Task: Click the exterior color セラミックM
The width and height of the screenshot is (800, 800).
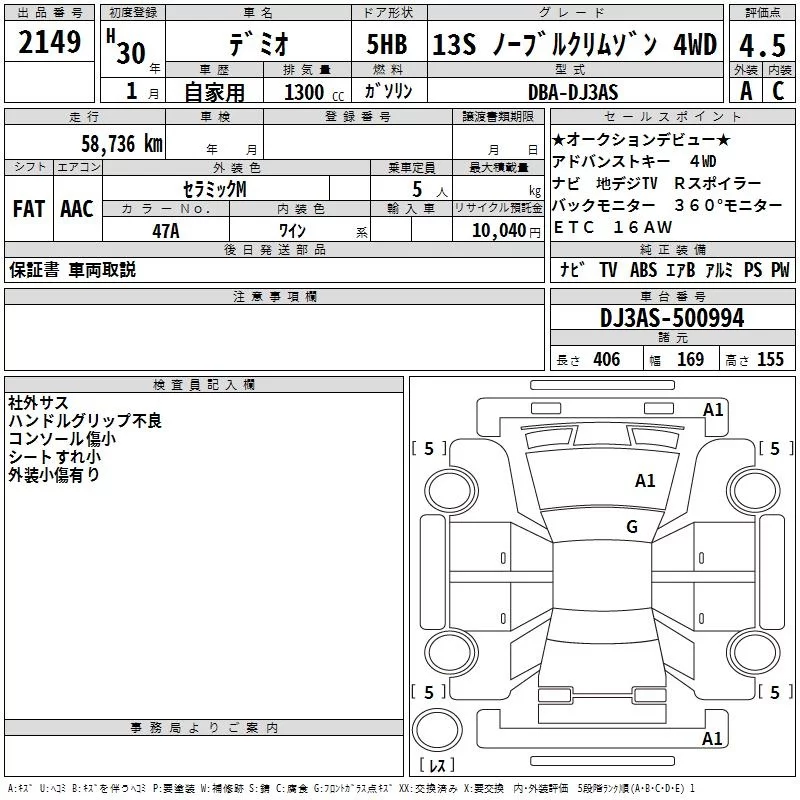Action: click(x=215, y=189)
